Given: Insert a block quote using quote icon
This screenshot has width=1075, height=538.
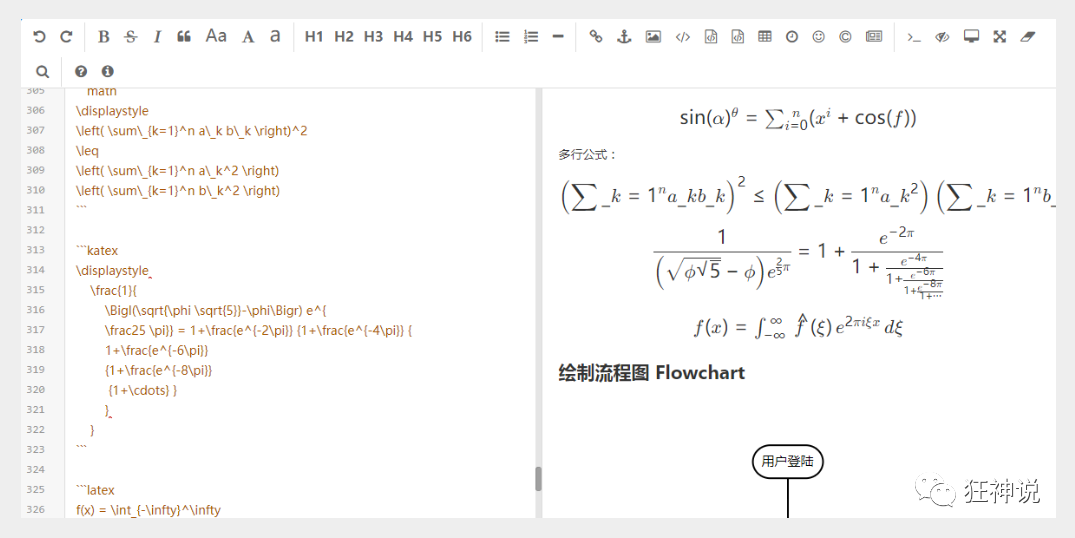Looking at the screenshot, I should tap(184, 36).
